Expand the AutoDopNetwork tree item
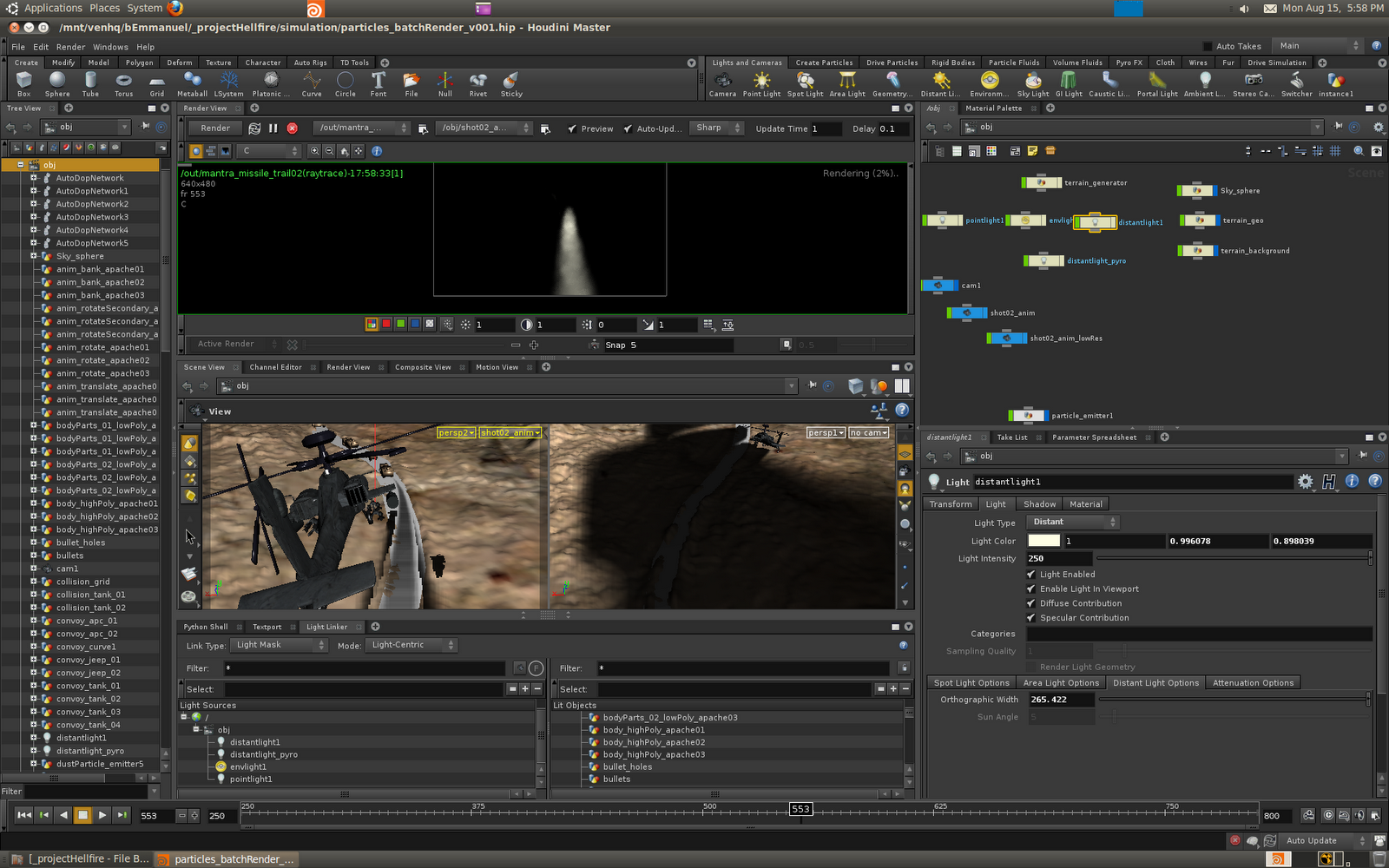Screen dimensions: 1389x868 coord(34,178)
